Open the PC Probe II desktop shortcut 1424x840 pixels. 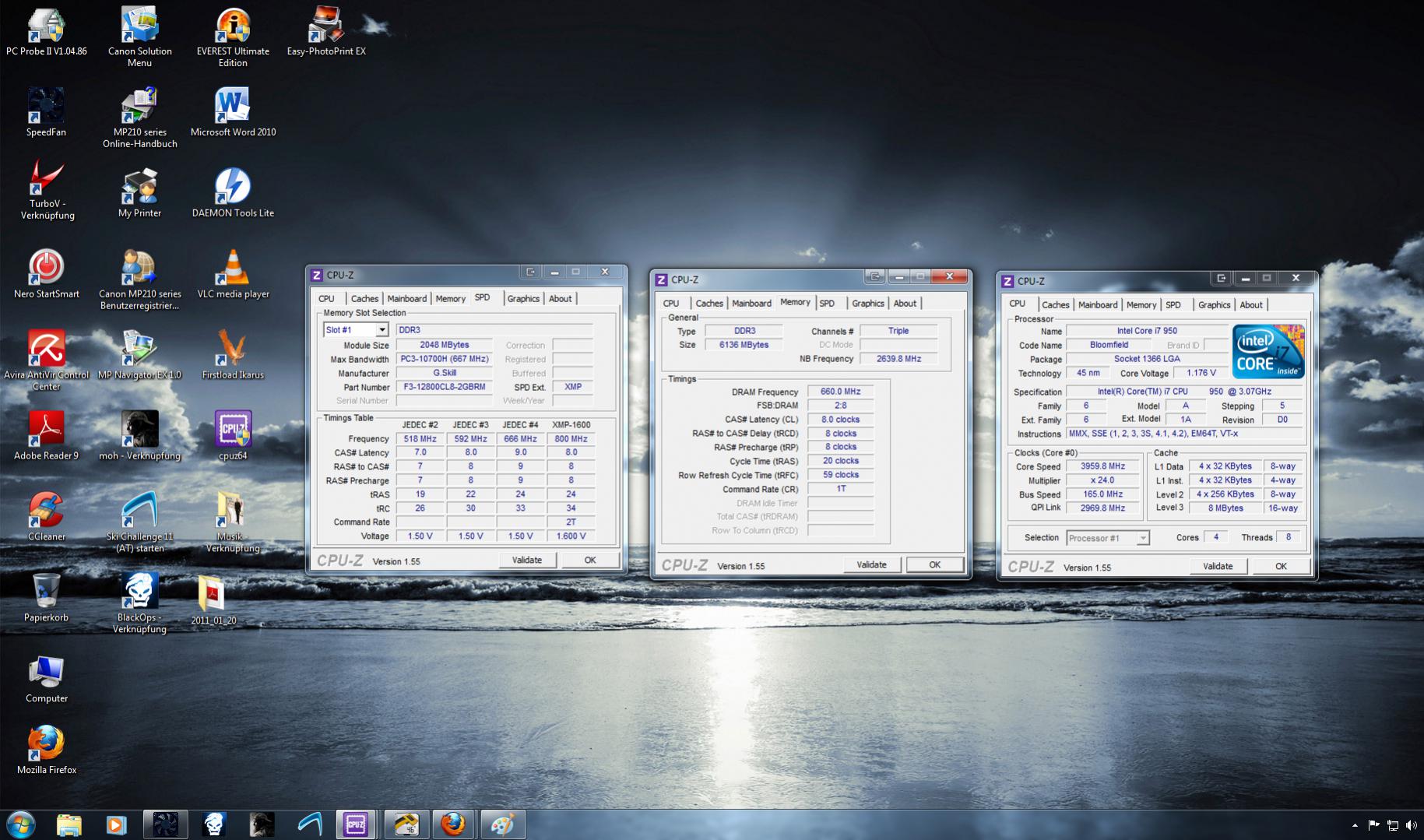[x=47, y=31]
